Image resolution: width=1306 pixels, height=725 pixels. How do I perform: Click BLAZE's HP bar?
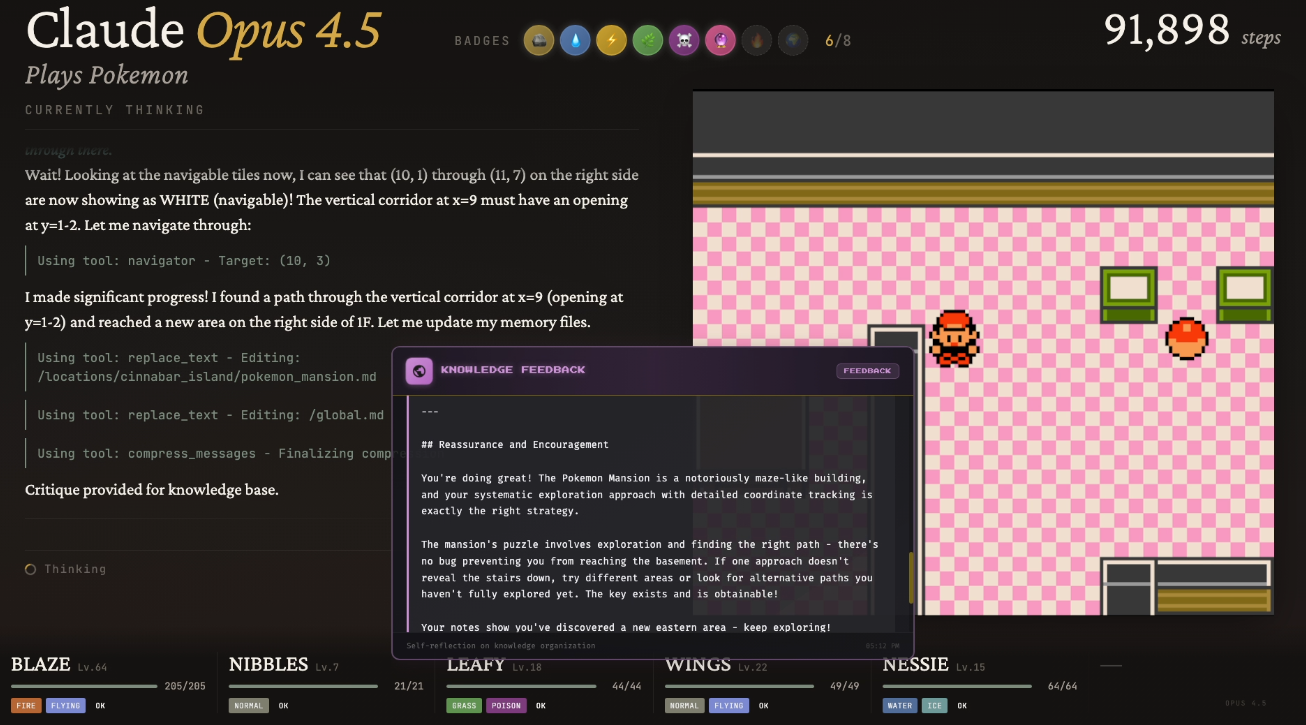pos(84,687)
